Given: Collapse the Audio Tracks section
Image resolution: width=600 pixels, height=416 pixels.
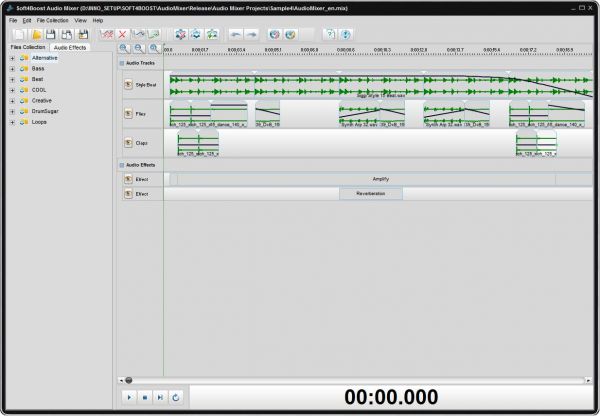Looking at the screenshot, I should (x=122, y=63).
